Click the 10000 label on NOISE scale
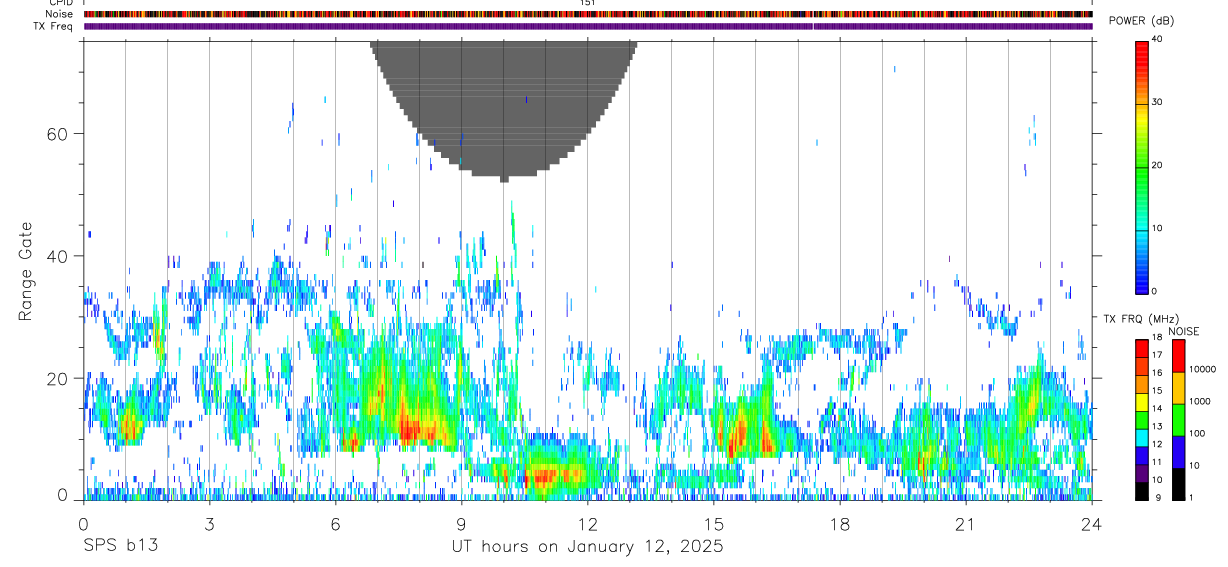Viewport: 1228px width, 567px height. coord(1201,369)
